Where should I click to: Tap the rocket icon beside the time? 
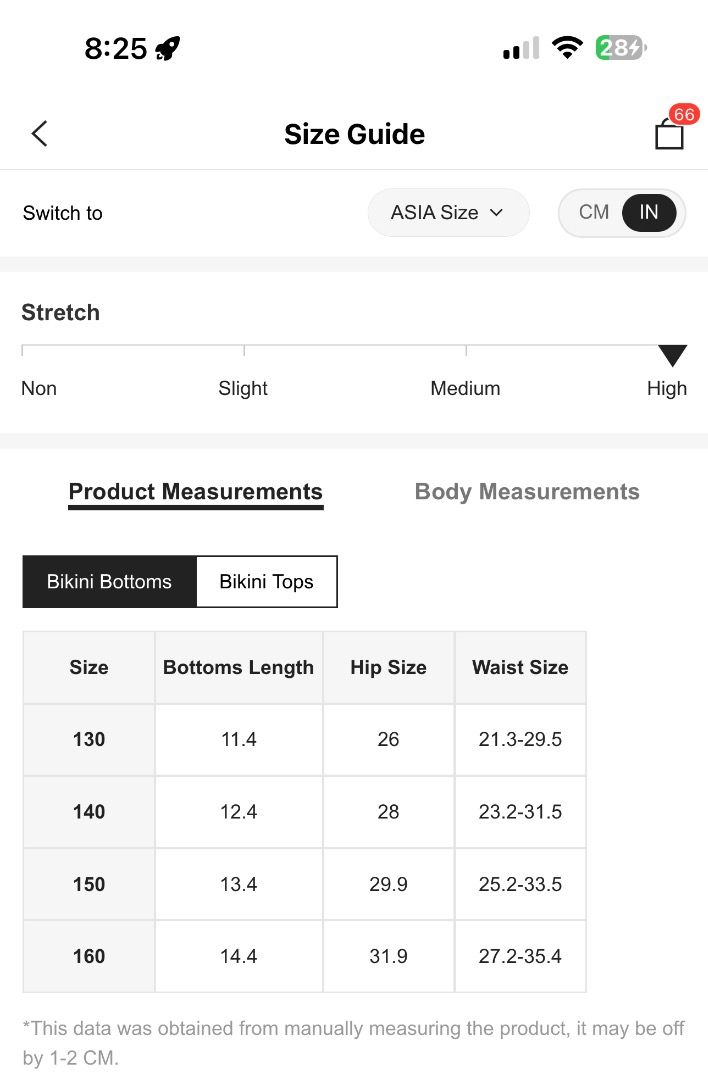coord(167,48)
